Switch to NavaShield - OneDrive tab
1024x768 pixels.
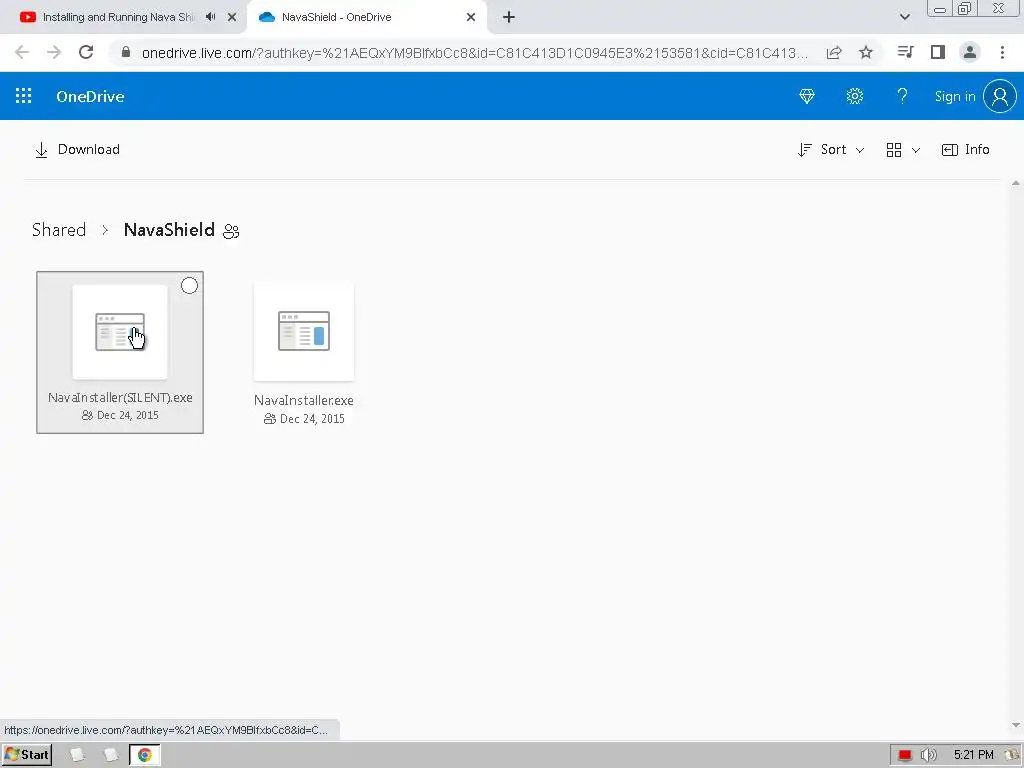336,17
